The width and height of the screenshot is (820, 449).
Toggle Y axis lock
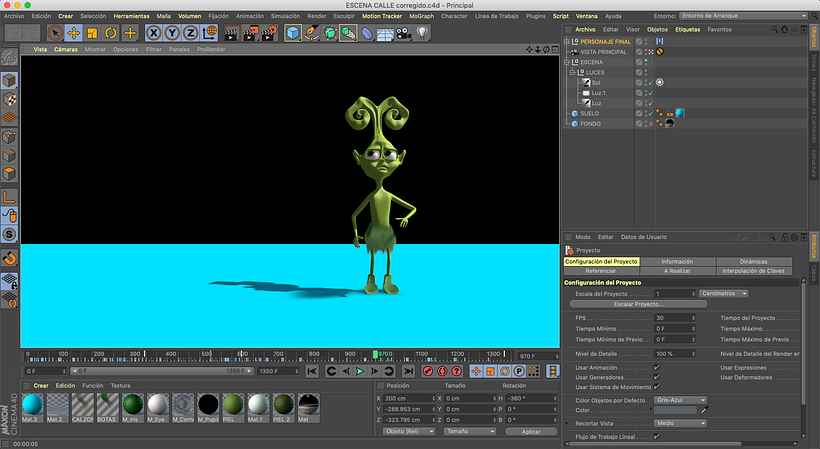point(172,33)
